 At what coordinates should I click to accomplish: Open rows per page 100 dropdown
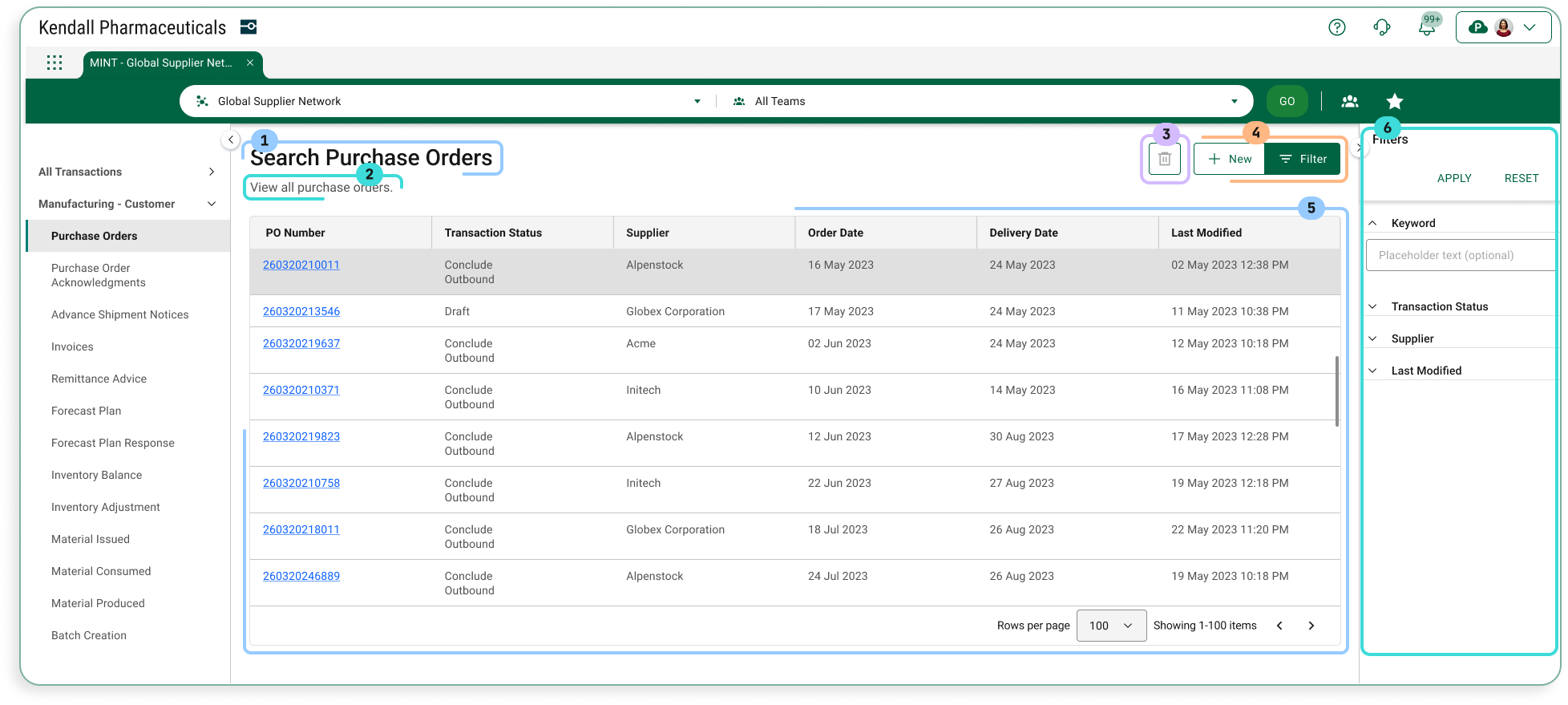[1111, 626]
